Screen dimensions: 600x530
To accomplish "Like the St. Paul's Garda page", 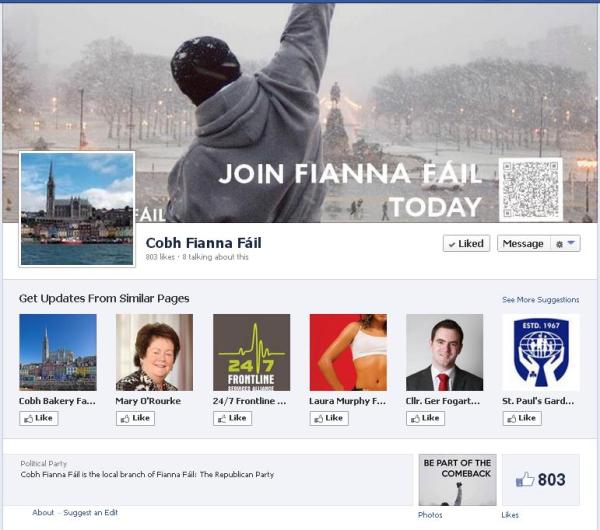I will [x=522, y=418].
